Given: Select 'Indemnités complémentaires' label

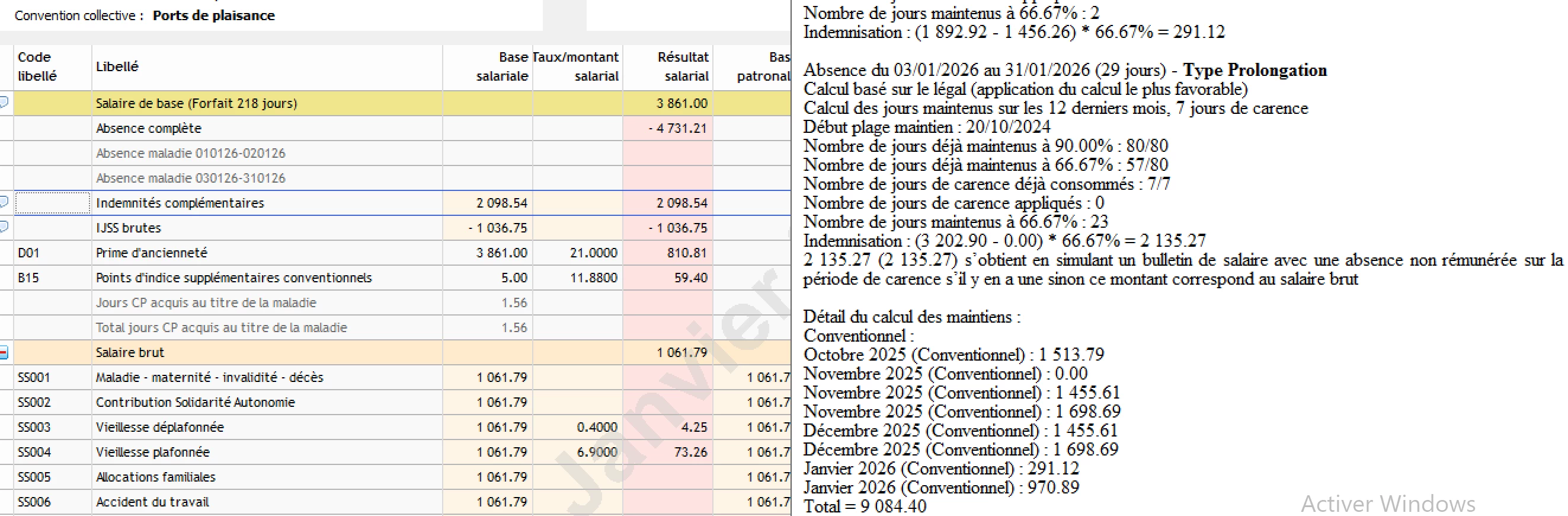Looking at the screenshot, I should pos(180,203).
